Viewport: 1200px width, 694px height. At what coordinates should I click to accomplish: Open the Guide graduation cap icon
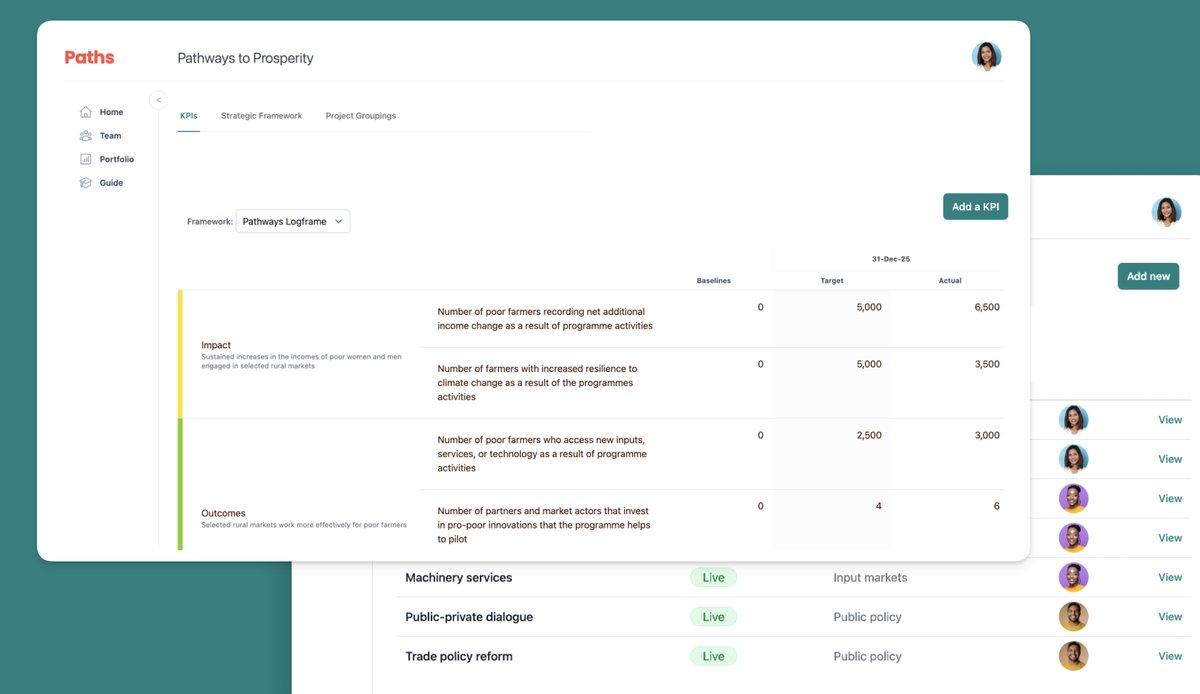coord(86,183)
